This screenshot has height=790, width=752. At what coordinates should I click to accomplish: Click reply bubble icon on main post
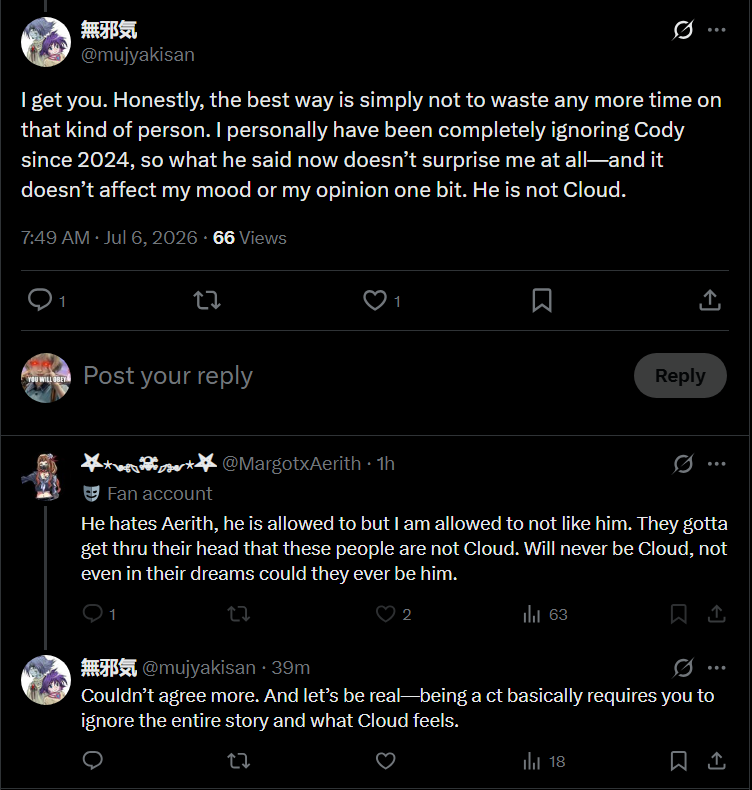point(39,300)
